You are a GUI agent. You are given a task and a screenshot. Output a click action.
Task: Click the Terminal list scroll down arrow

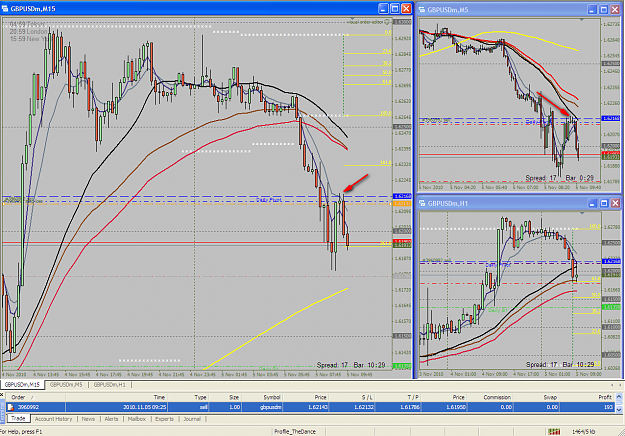pyautogui.click(x=619, y=409)
